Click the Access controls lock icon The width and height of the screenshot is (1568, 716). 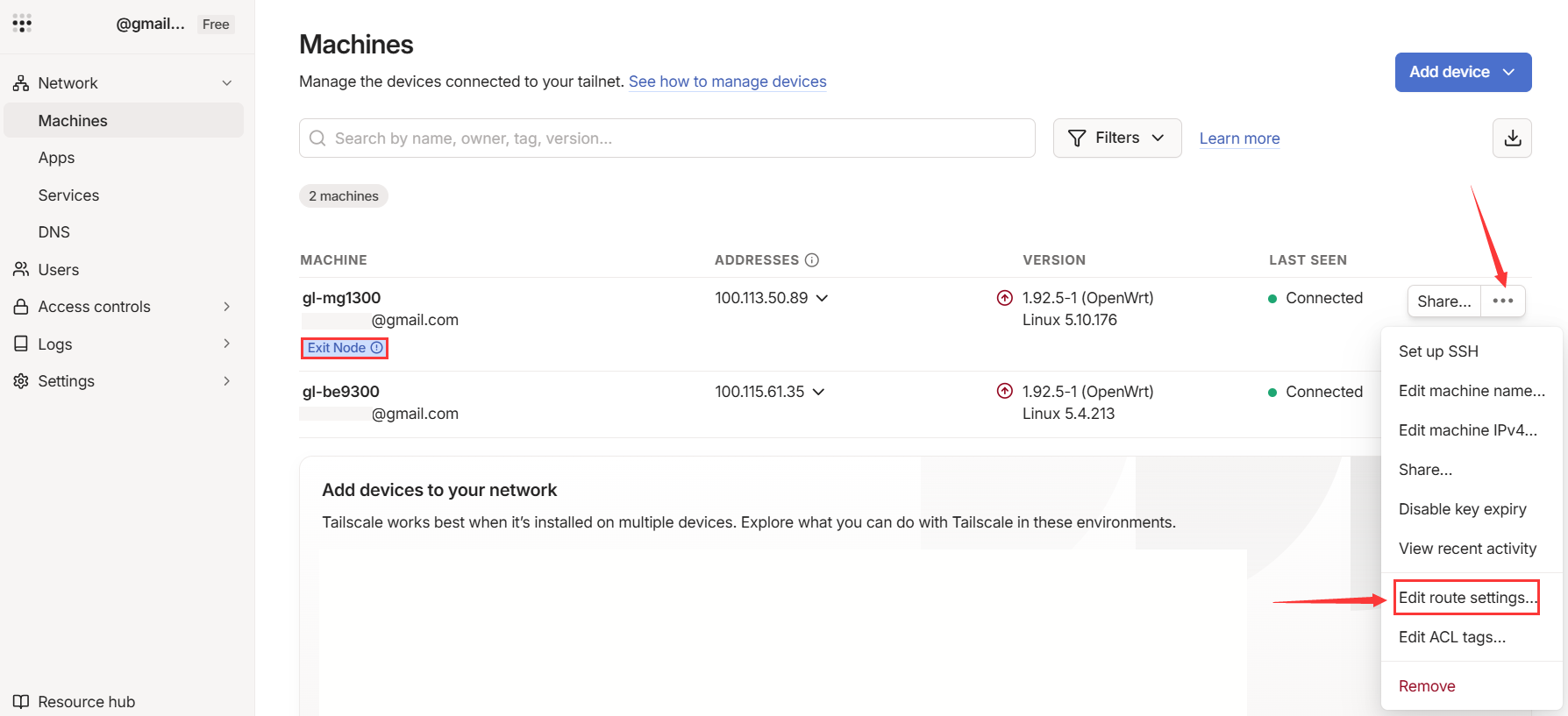[21, 307]
